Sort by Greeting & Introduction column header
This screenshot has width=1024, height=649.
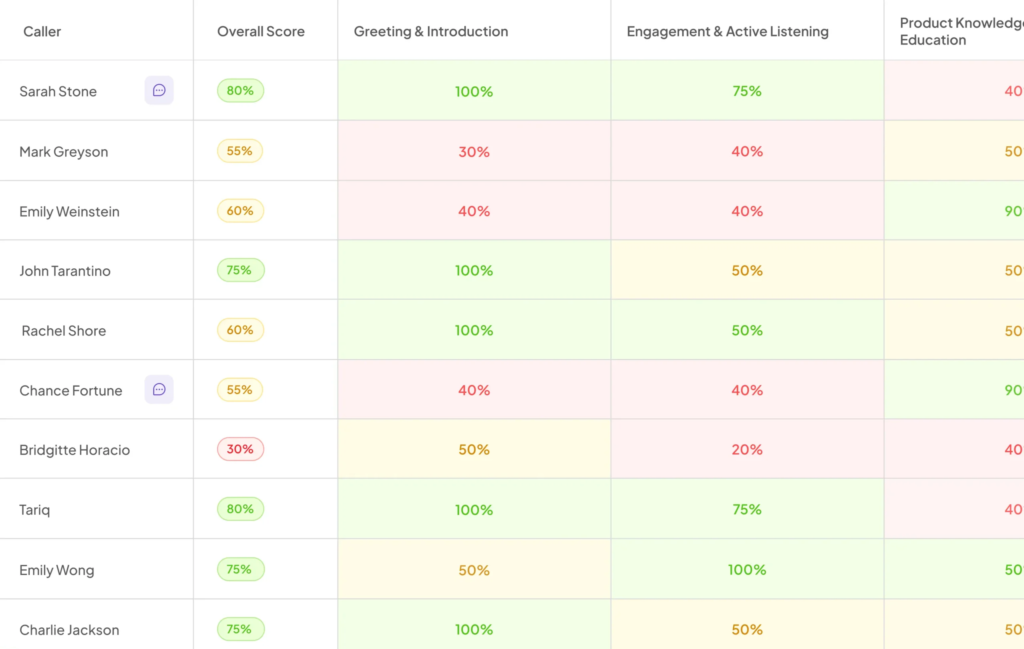430,31
